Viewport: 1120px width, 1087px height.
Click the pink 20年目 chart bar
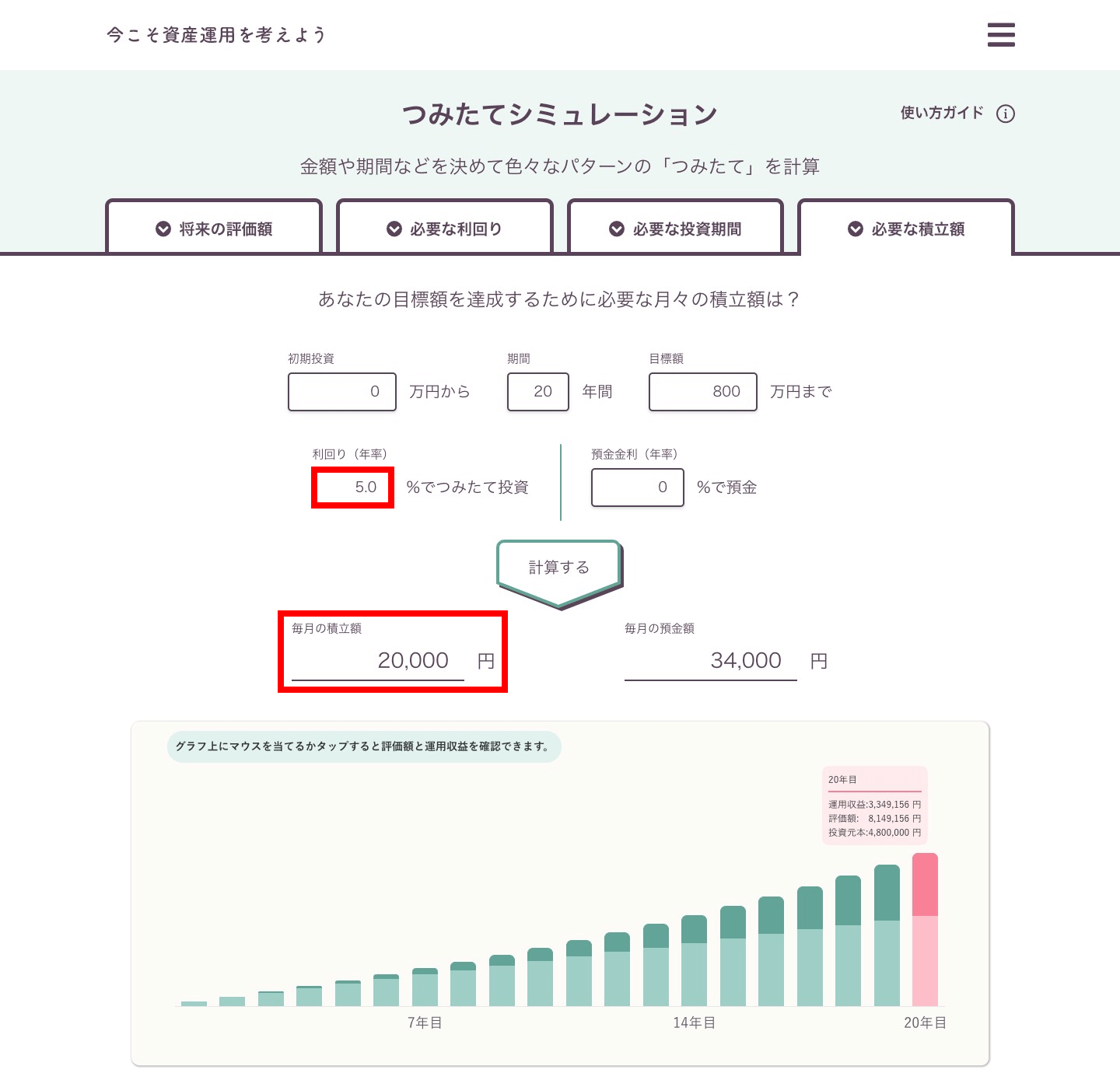click(925, 929)
